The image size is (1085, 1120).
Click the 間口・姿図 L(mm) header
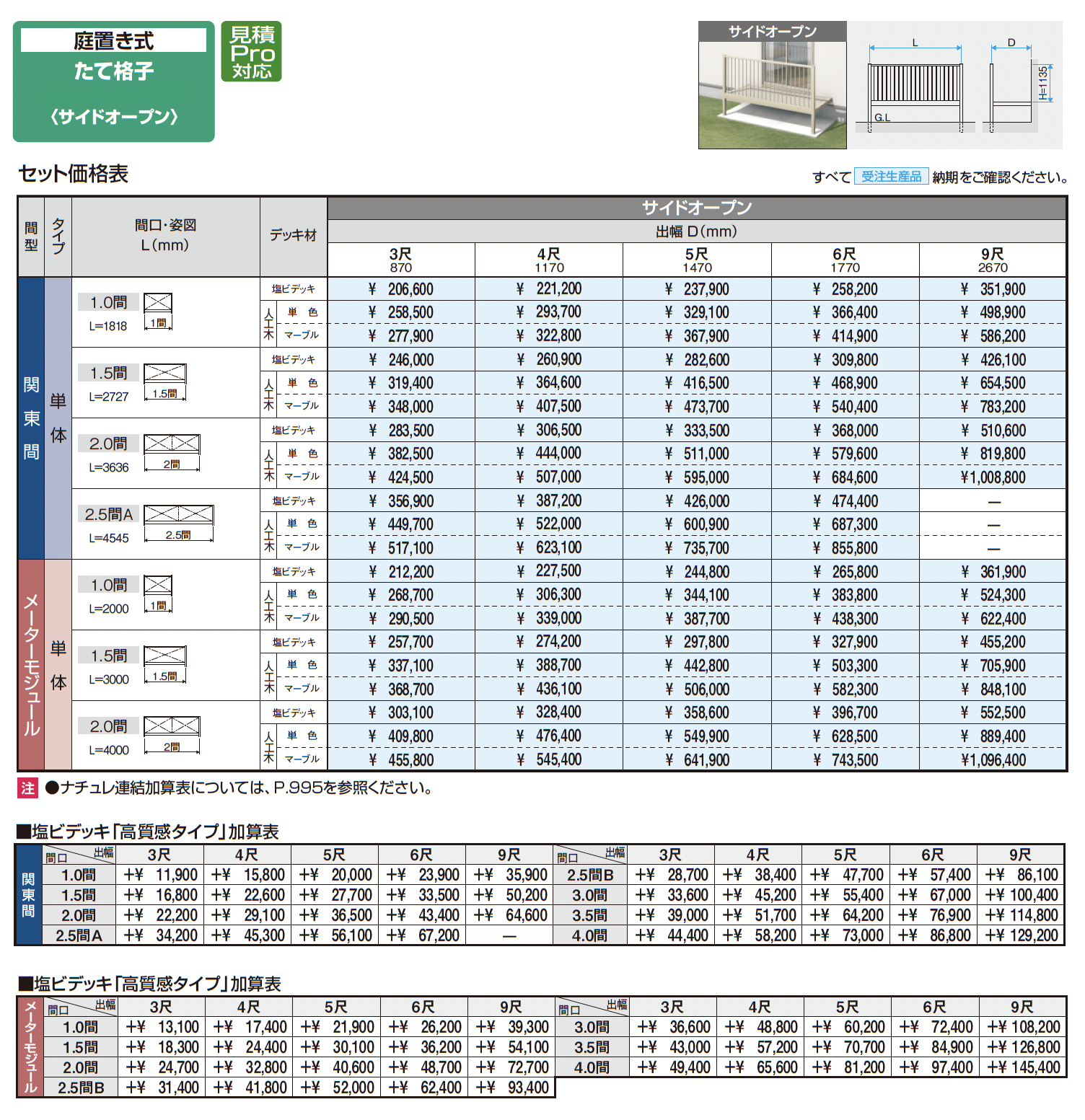pyautogui.click(x=166, y=236)
